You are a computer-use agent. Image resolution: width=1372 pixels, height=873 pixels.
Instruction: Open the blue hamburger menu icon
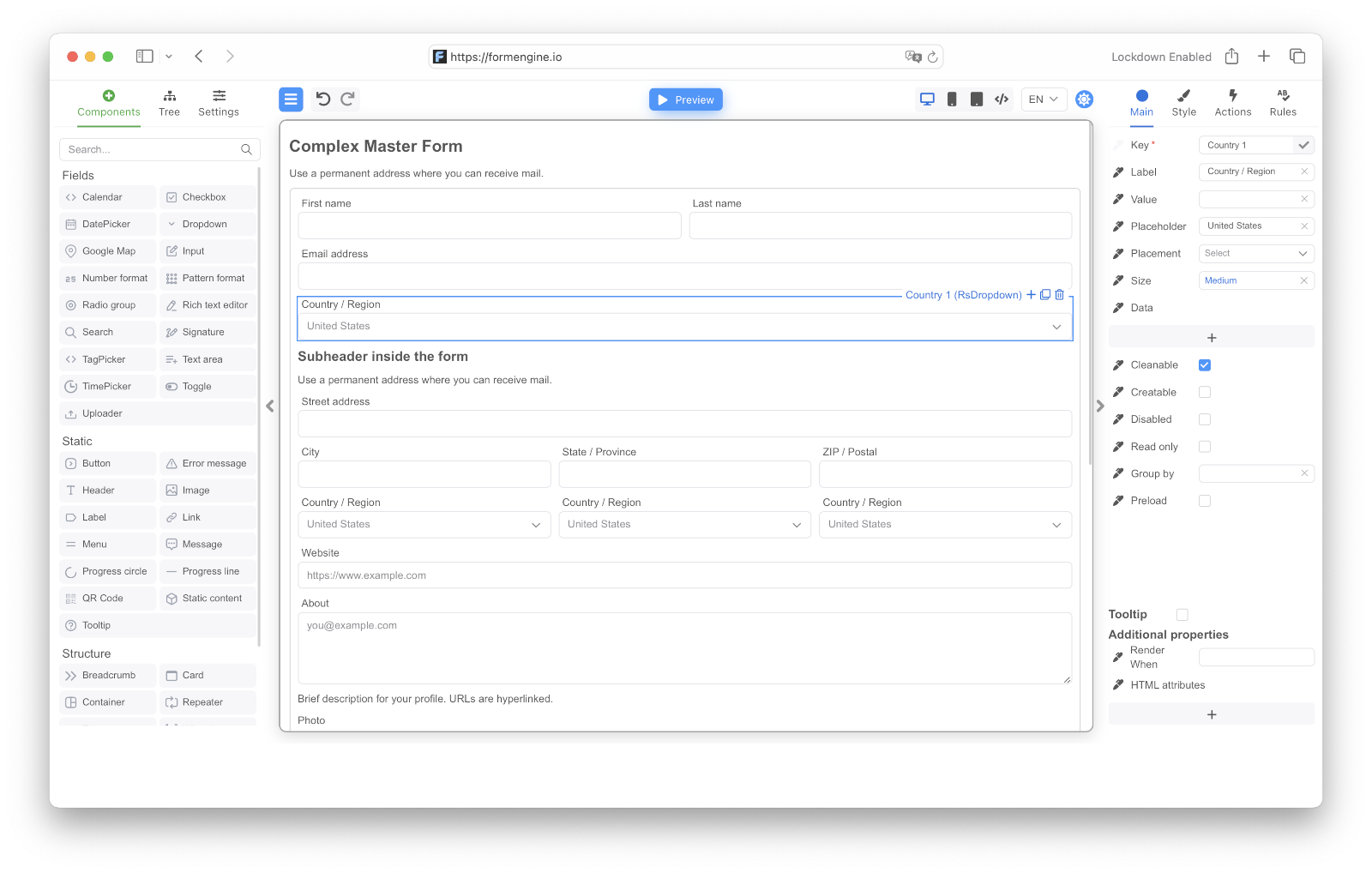click(291, 99)
